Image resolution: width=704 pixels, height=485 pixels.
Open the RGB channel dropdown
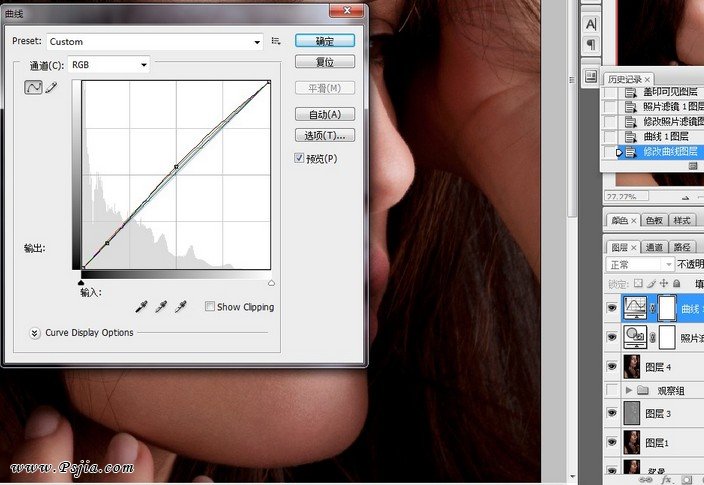point(103,65)
